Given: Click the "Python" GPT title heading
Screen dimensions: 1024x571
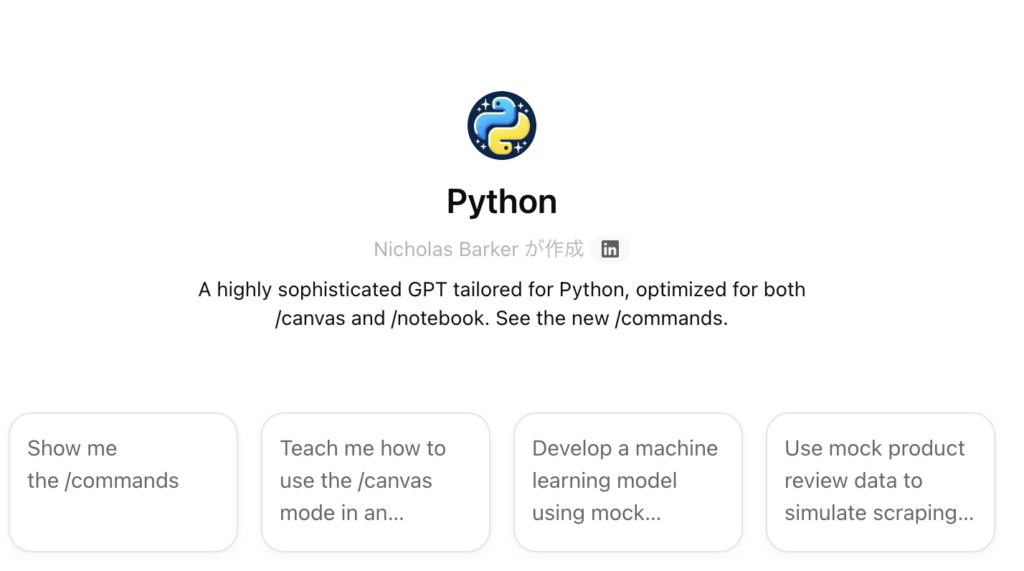Looking at the screenshot, I should click(502, 202).
